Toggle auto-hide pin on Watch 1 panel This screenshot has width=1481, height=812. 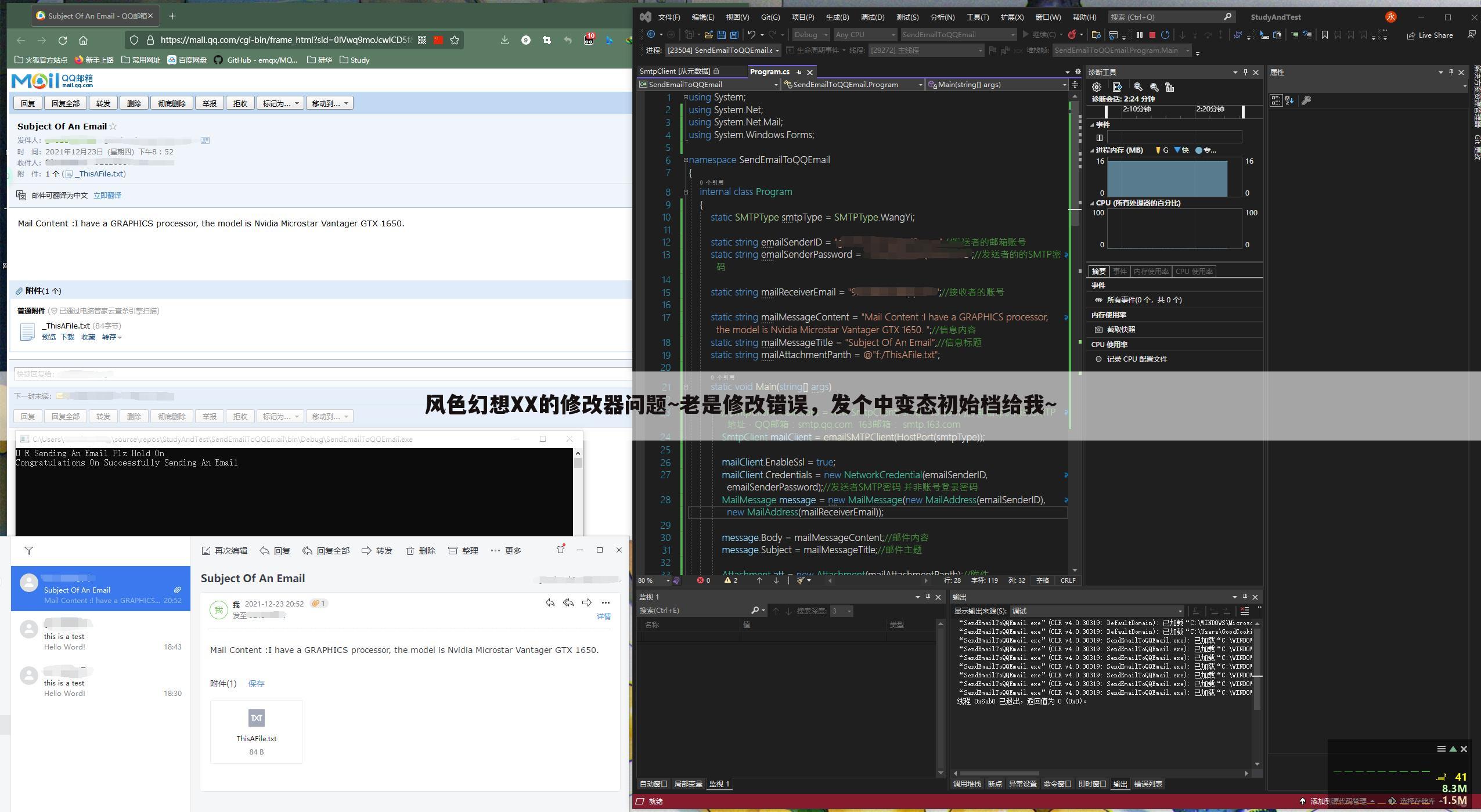(x=928, y=597)
